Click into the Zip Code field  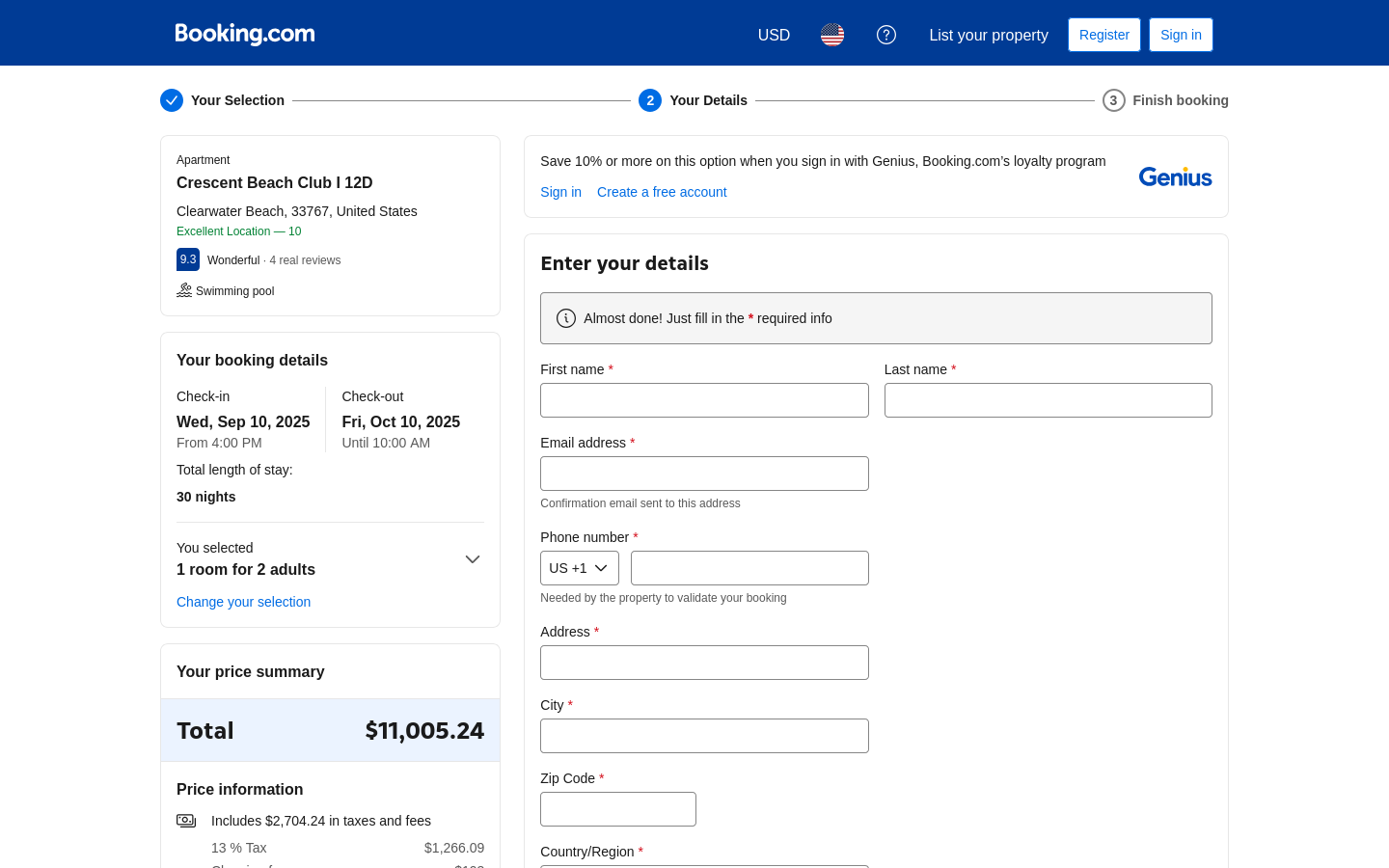click(618, 809)
